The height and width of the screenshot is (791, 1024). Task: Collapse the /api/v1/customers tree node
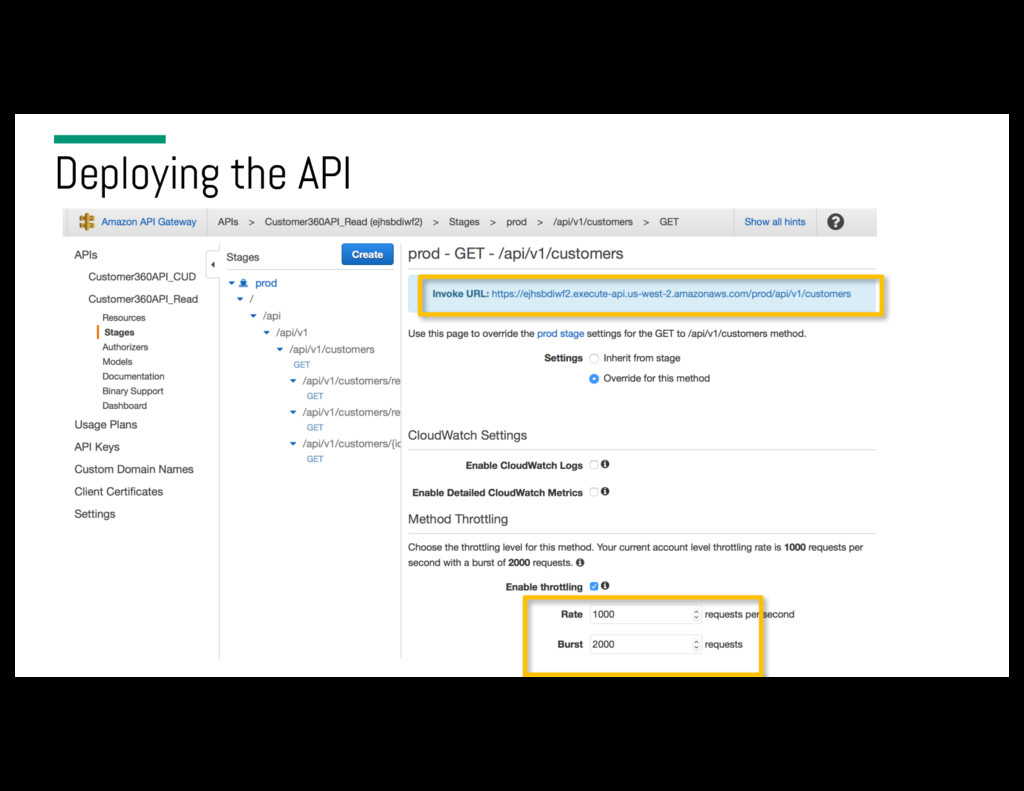point(280,349)
